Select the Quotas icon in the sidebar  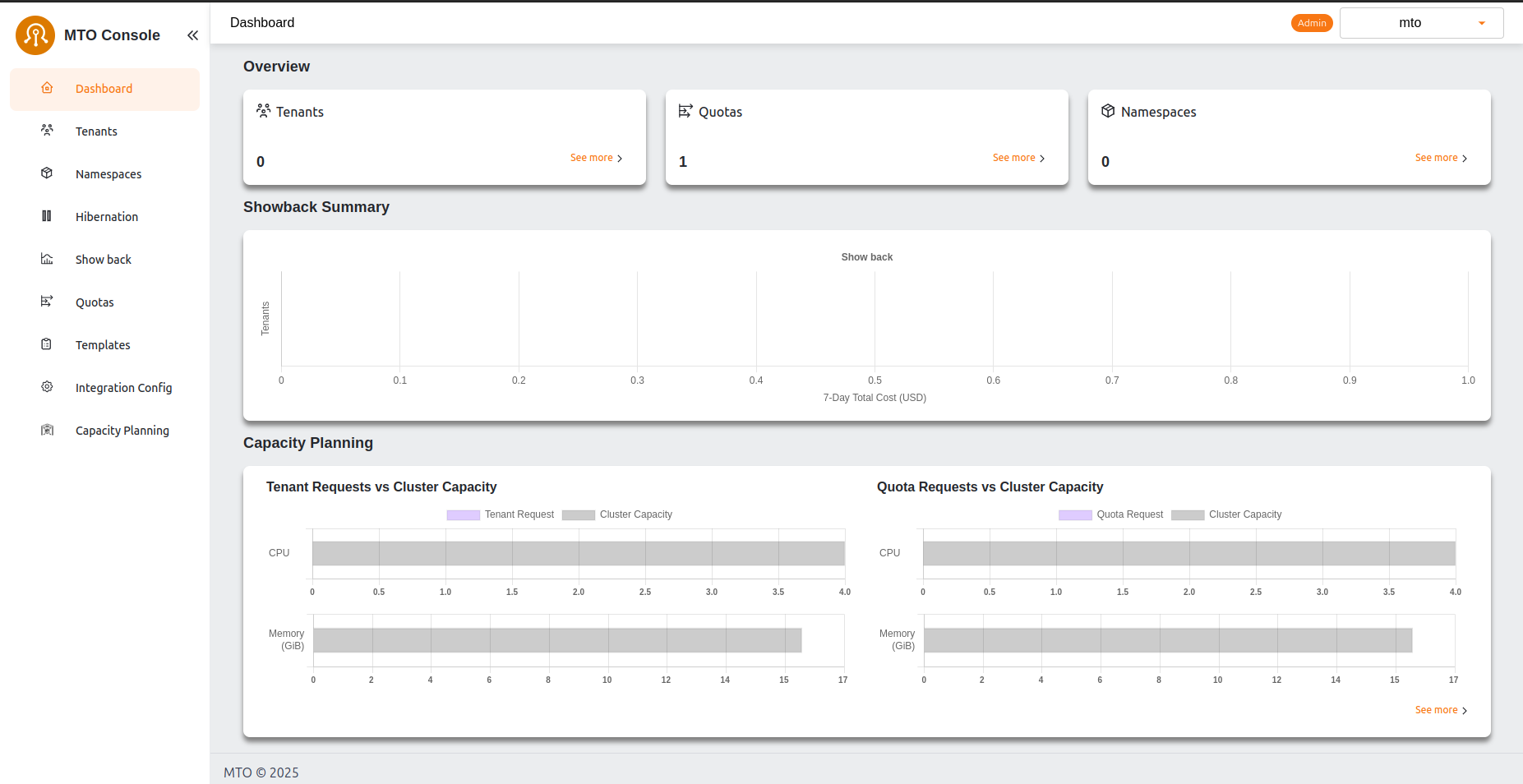(47, 302)
